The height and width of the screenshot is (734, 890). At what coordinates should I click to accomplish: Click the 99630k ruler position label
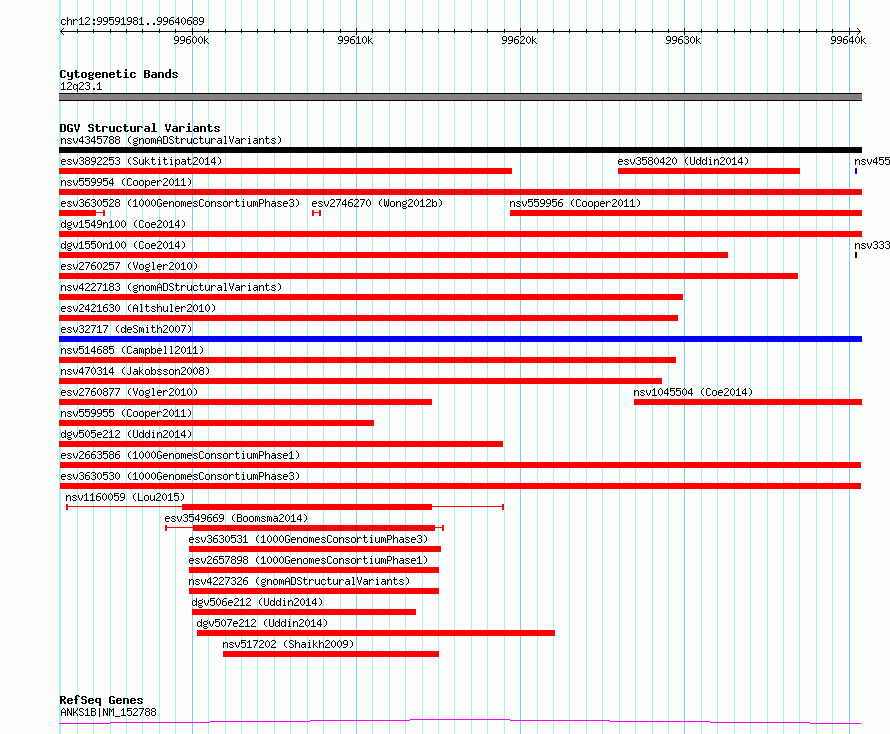coord(683,40)
